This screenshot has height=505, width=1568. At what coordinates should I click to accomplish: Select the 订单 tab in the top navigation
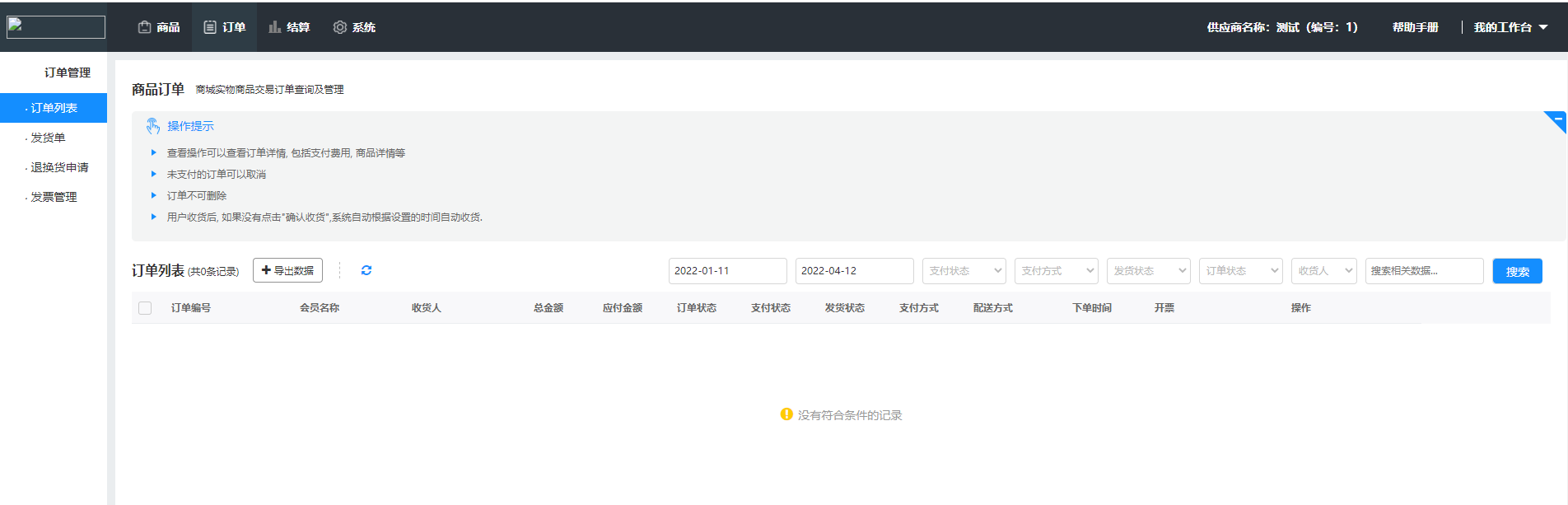pyautogui.click(x=225, y=27)
